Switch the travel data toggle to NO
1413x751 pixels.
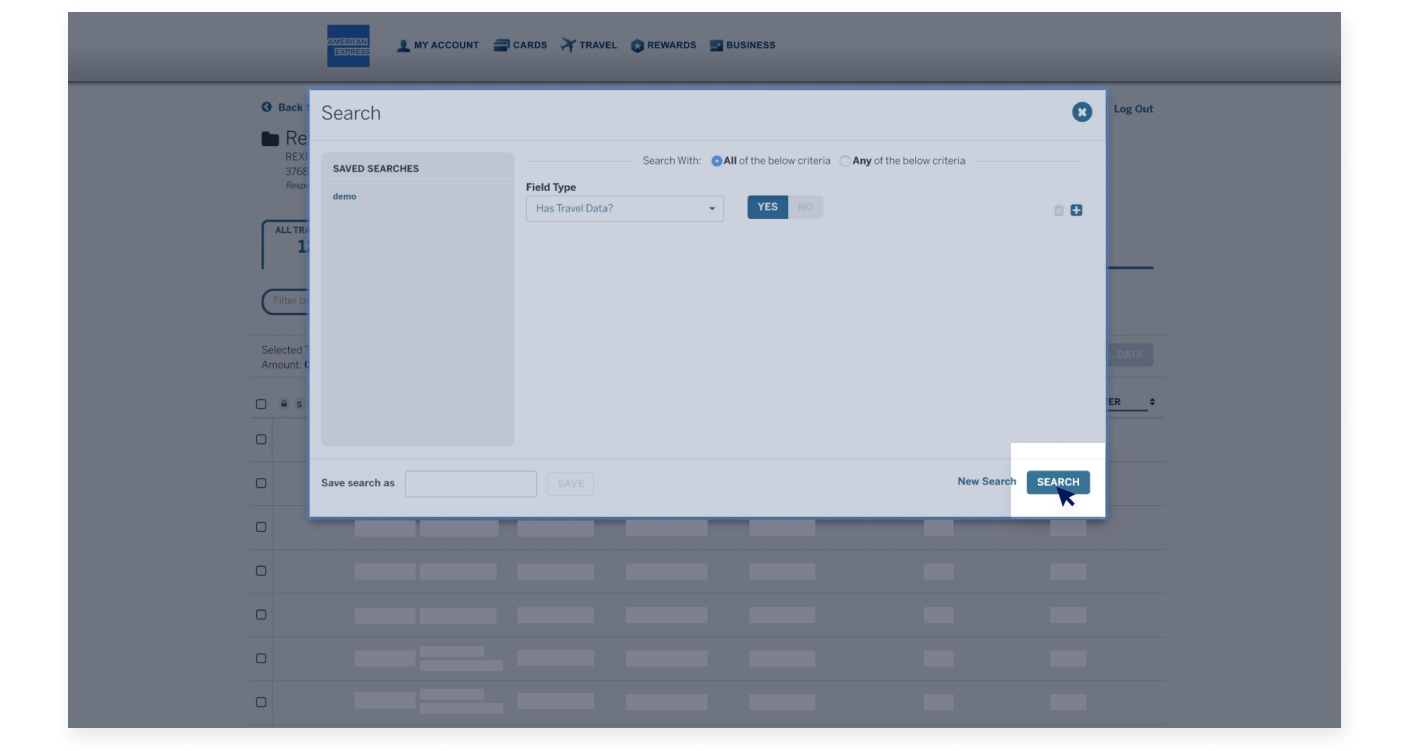[807, 206]
